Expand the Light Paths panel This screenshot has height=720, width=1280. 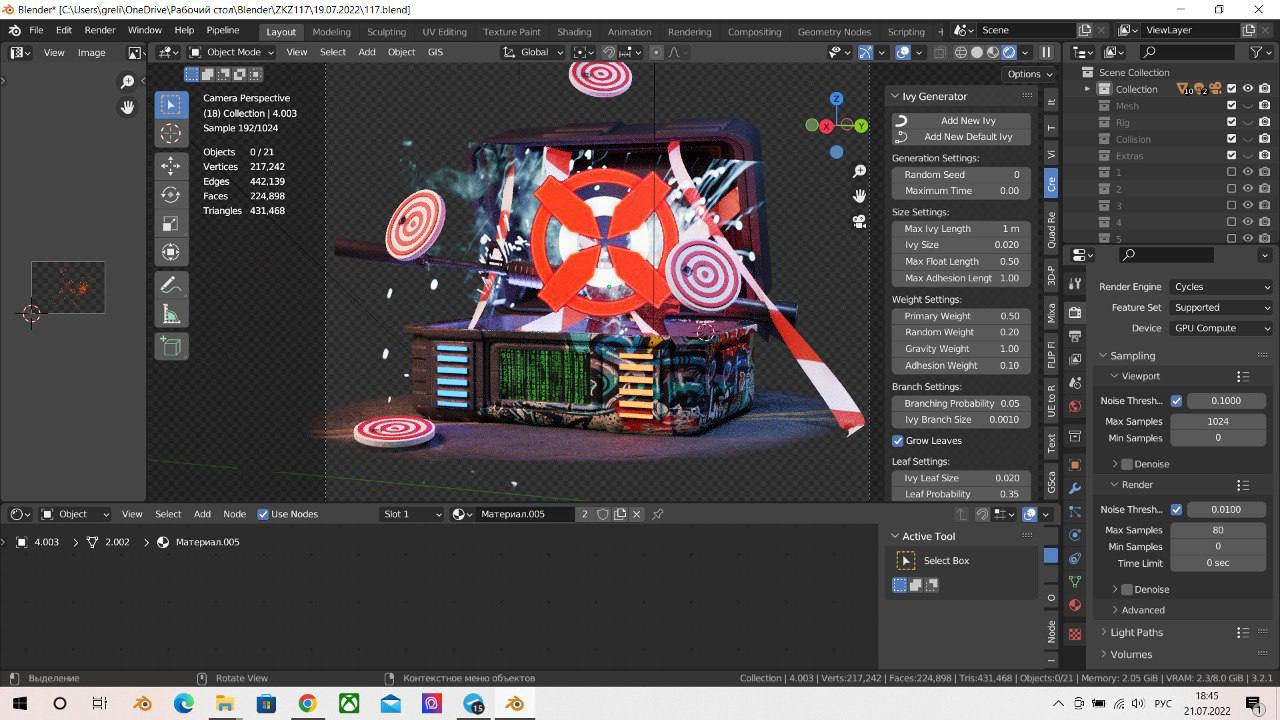pos(1136,633)
